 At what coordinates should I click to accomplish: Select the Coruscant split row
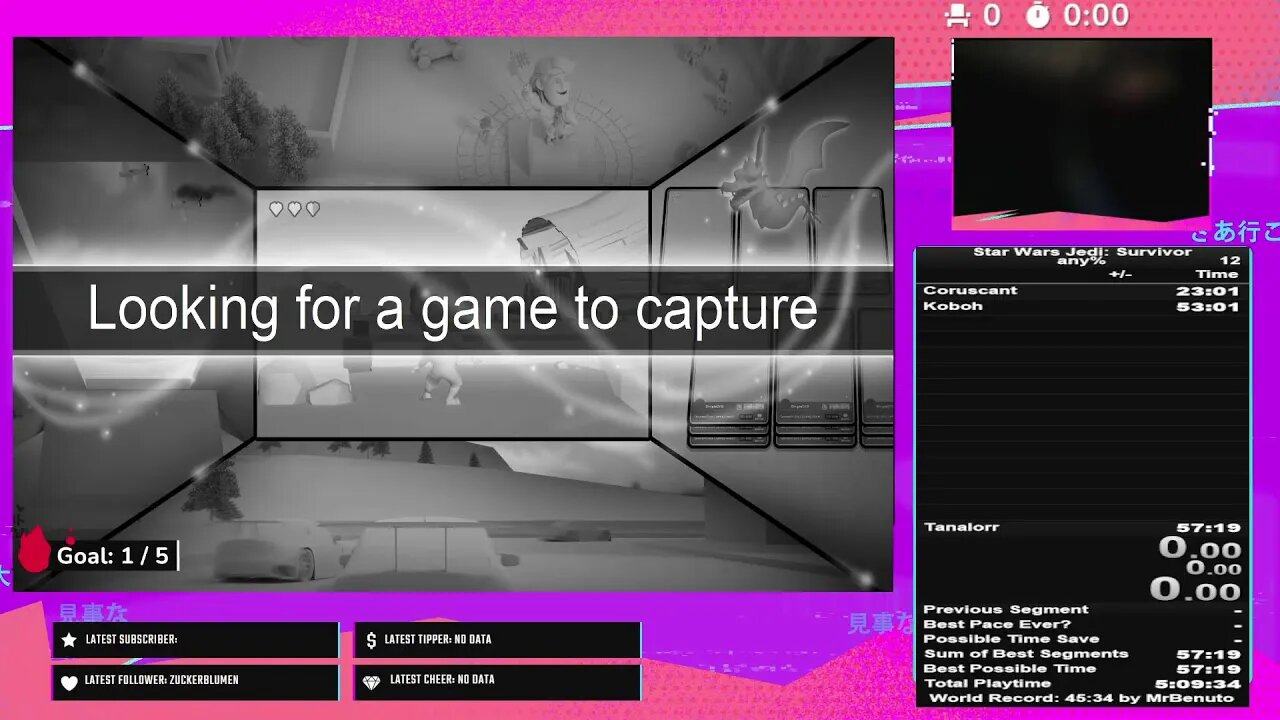(x=1082, y=291)
